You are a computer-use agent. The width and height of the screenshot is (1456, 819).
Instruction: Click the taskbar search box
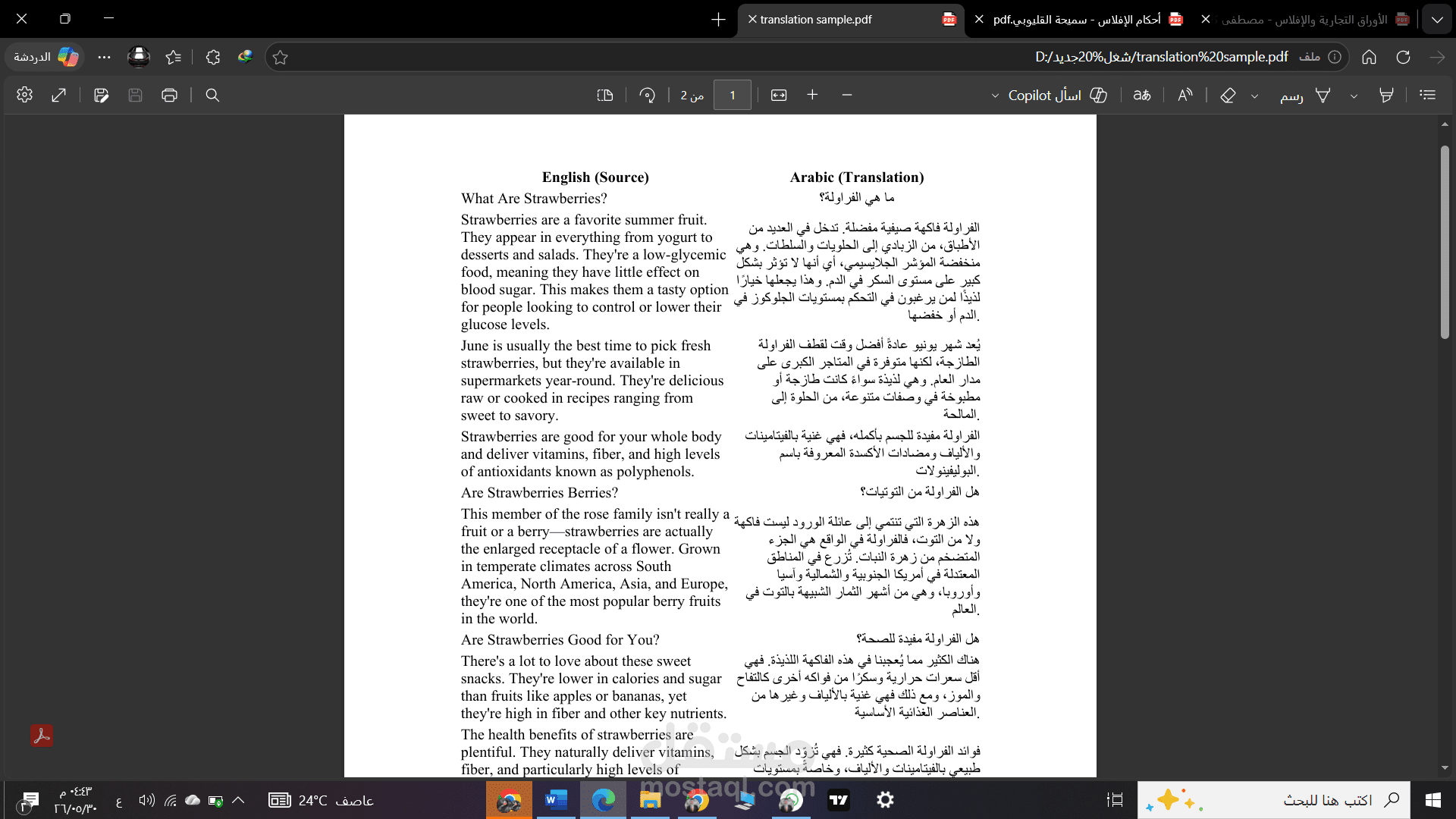pos(1274,800)
